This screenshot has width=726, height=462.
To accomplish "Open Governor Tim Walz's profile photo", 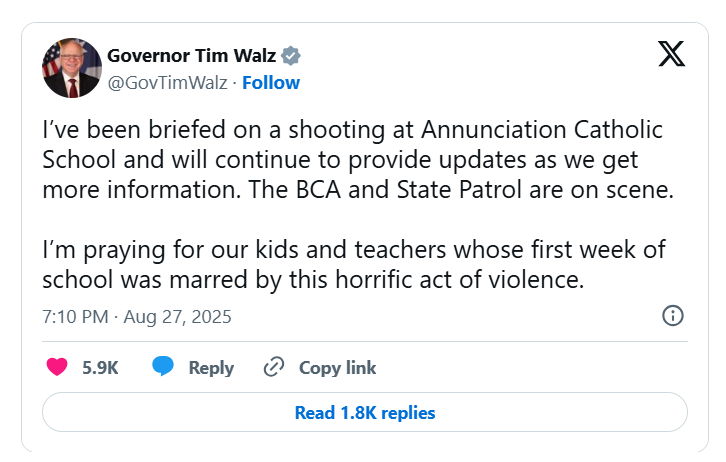I will (71, 68).
